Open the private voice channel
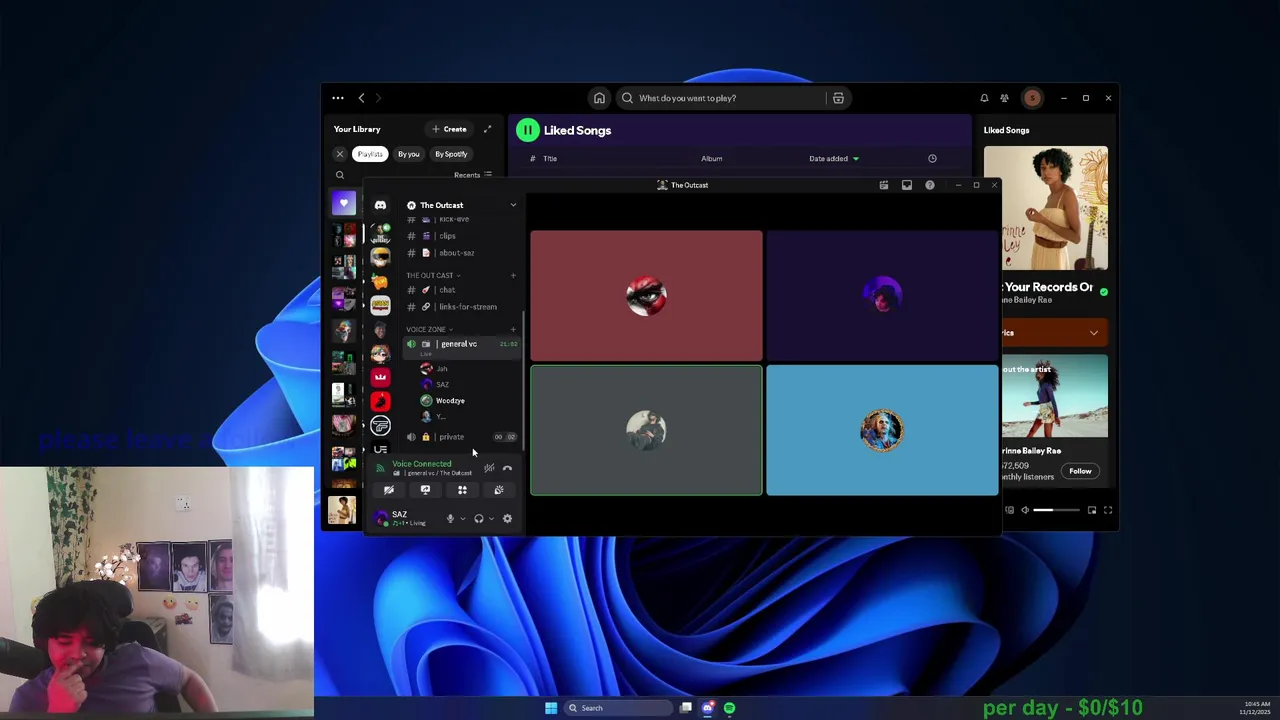Image resolution: width=1280 pixels, height=720 pixels. click(461, 437)
